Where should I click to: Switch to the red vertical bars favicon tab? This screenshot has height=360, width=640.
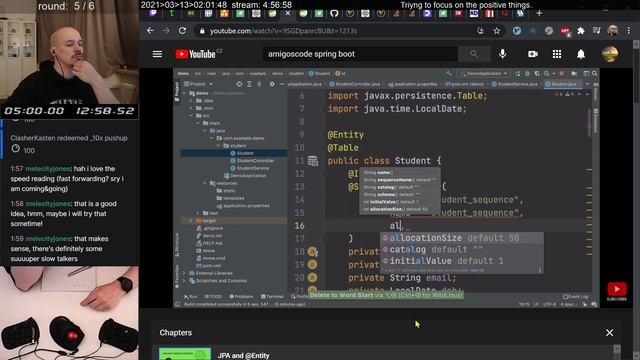point(489,13)
